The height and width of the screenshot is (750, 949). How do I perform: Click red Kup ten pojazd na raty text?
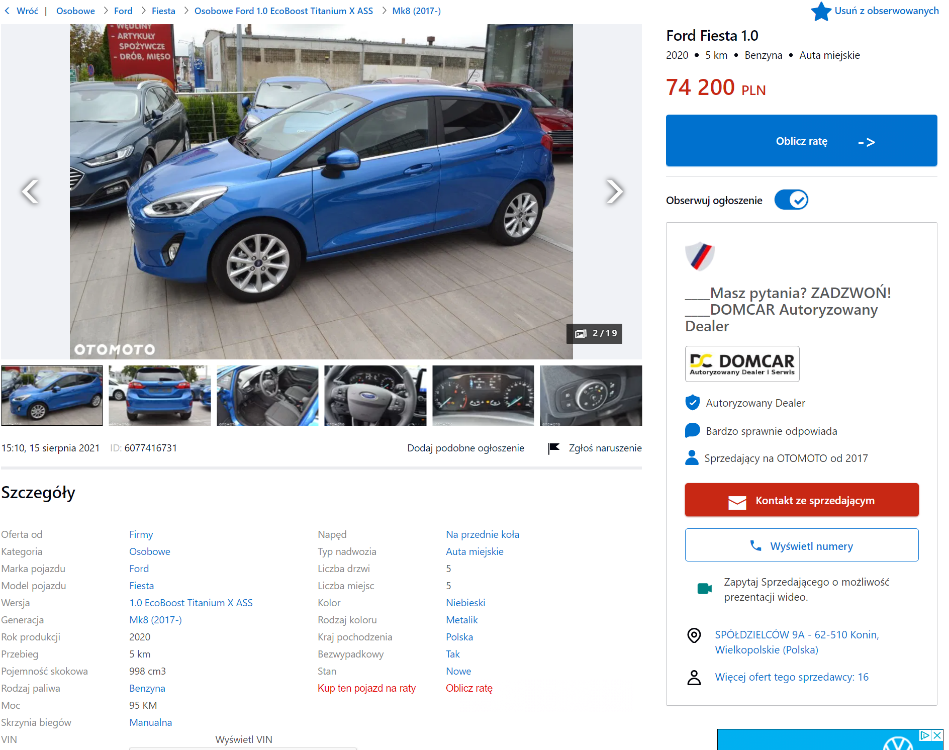coord(367,688)
